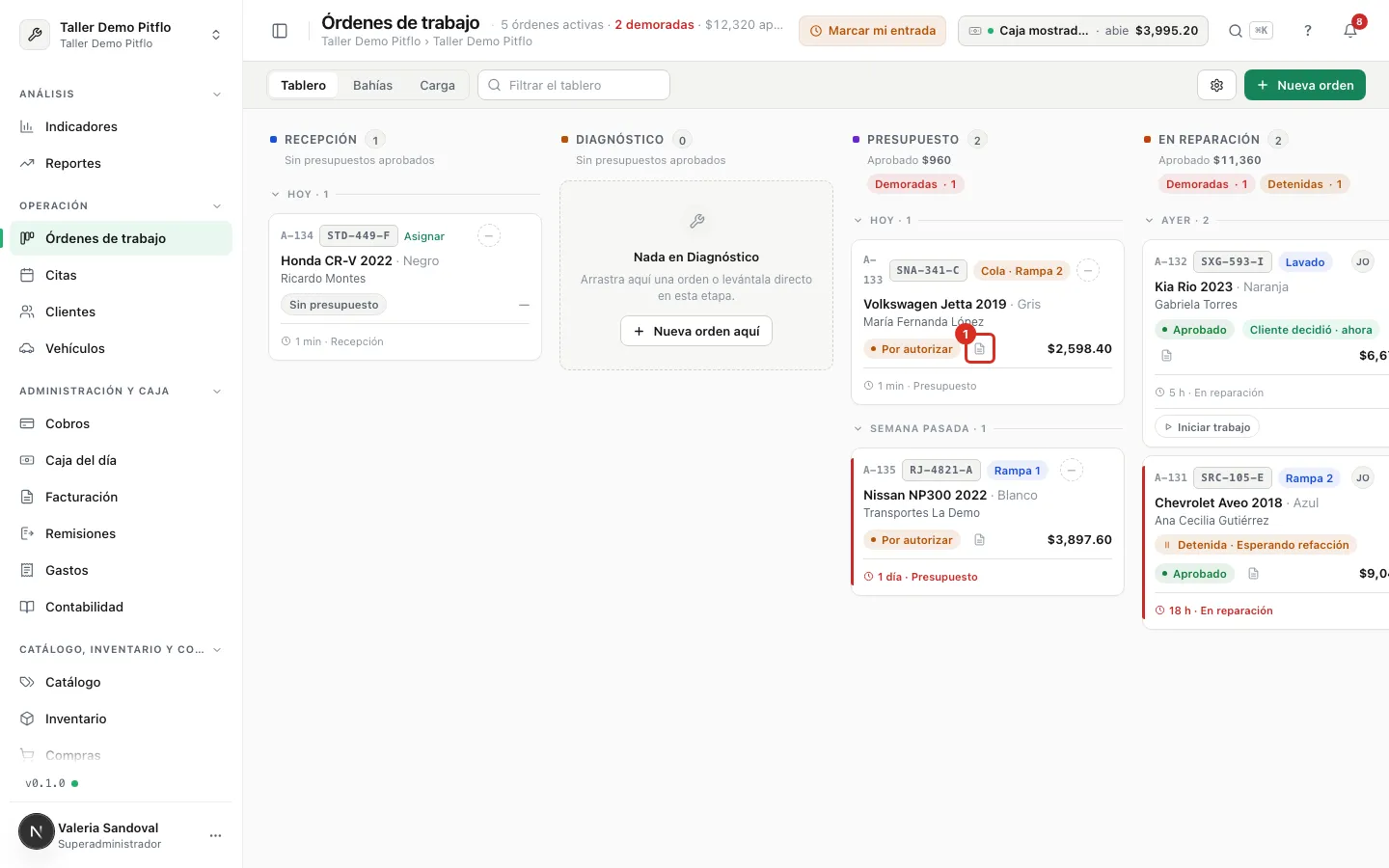This screenshot has width=1389, height=868.
Task: Click assignee circle on Volkswagen Jetta card
Action: point(1088,271)
